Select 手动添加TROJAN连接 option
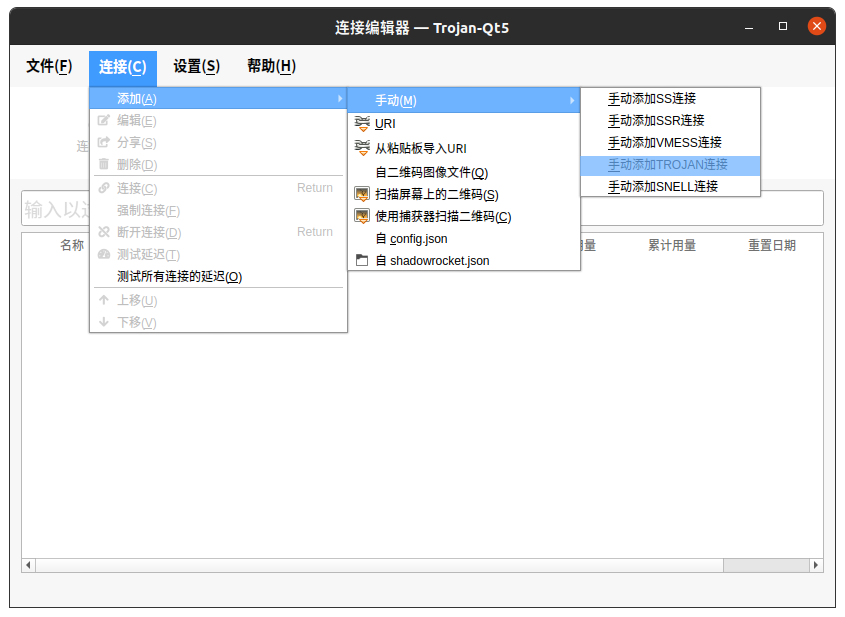845x617 pixels. pyautogui.click(x=670, y=165)
